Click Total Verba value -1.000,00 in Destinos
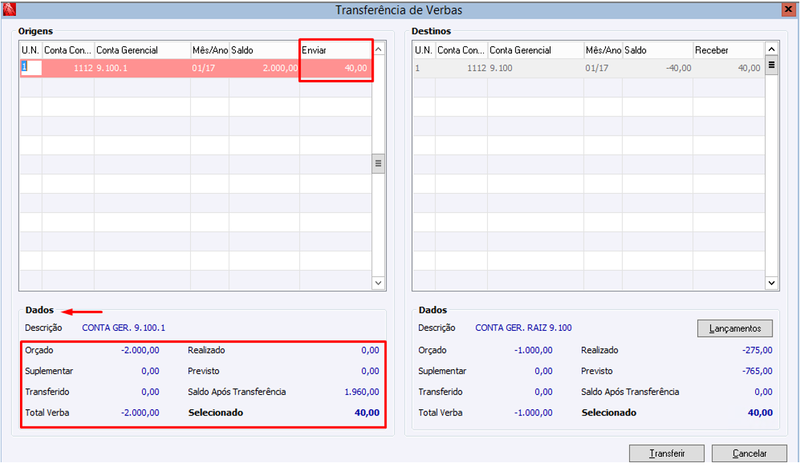 pos(534,412)
